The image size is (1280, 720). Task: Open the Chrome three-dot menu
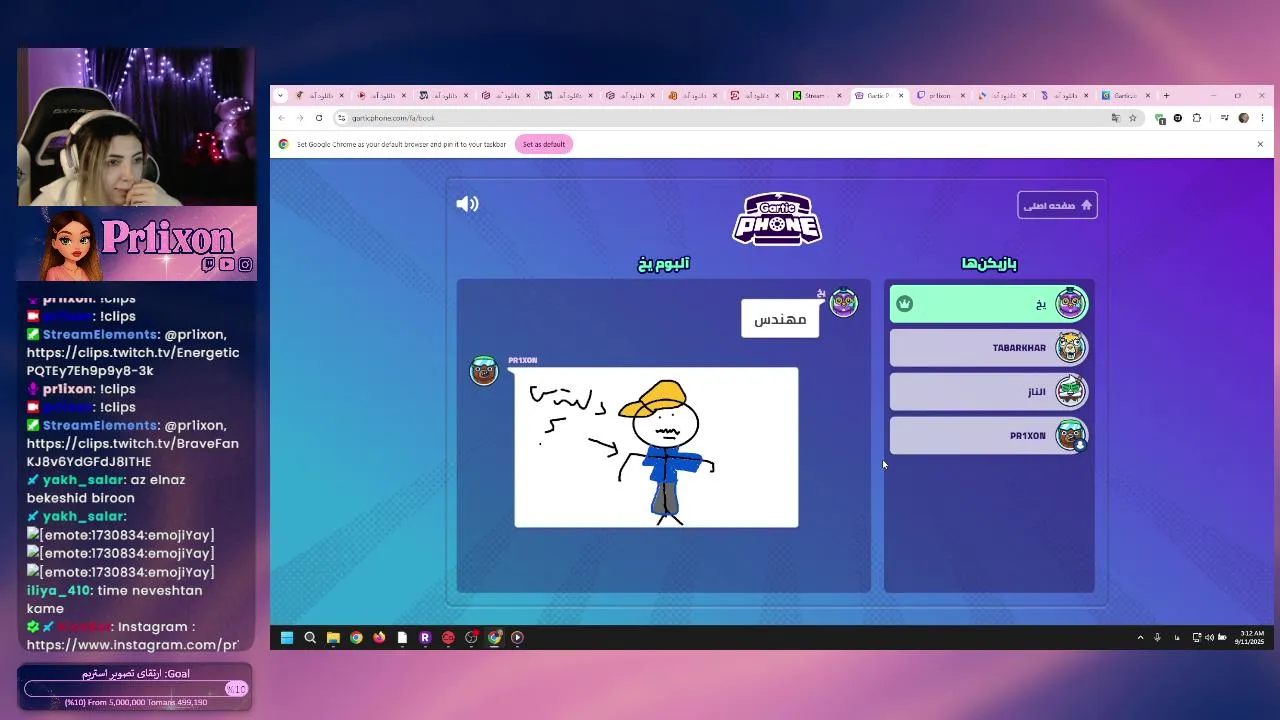(x=1261, y=118)
